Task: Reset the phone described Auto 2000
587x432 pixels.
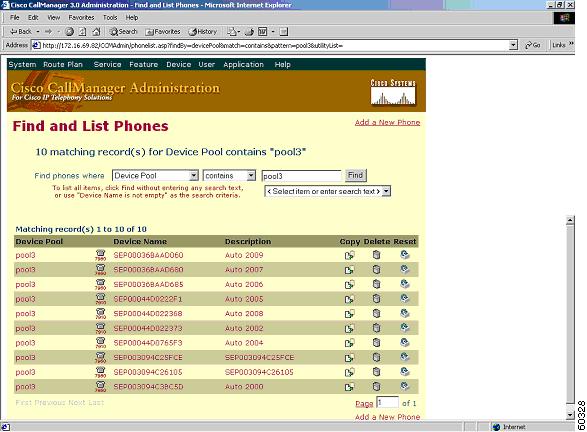Action: tap(405, 386)
